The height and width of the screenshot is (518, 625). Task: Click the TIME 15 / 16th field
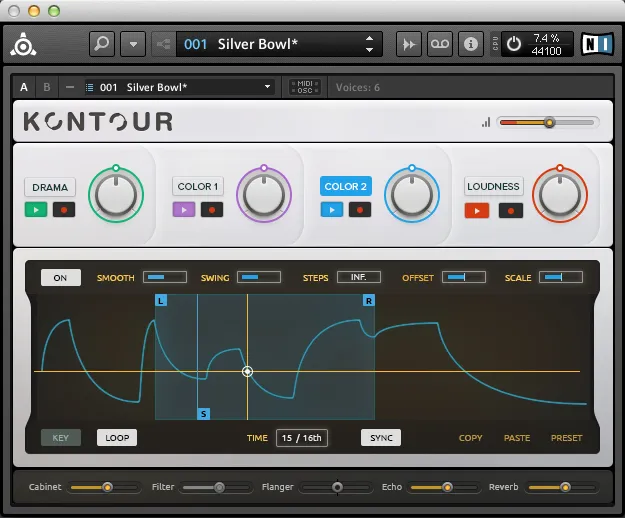302,438
